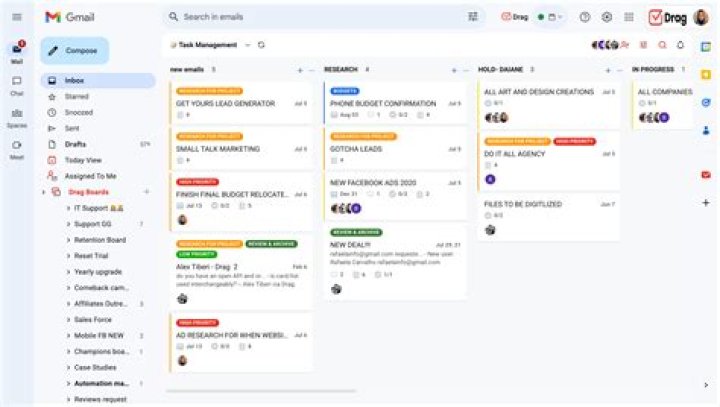Viewport: 720px width, 407px height.
Task: Open Gmail settings gear
Action: 607,17
